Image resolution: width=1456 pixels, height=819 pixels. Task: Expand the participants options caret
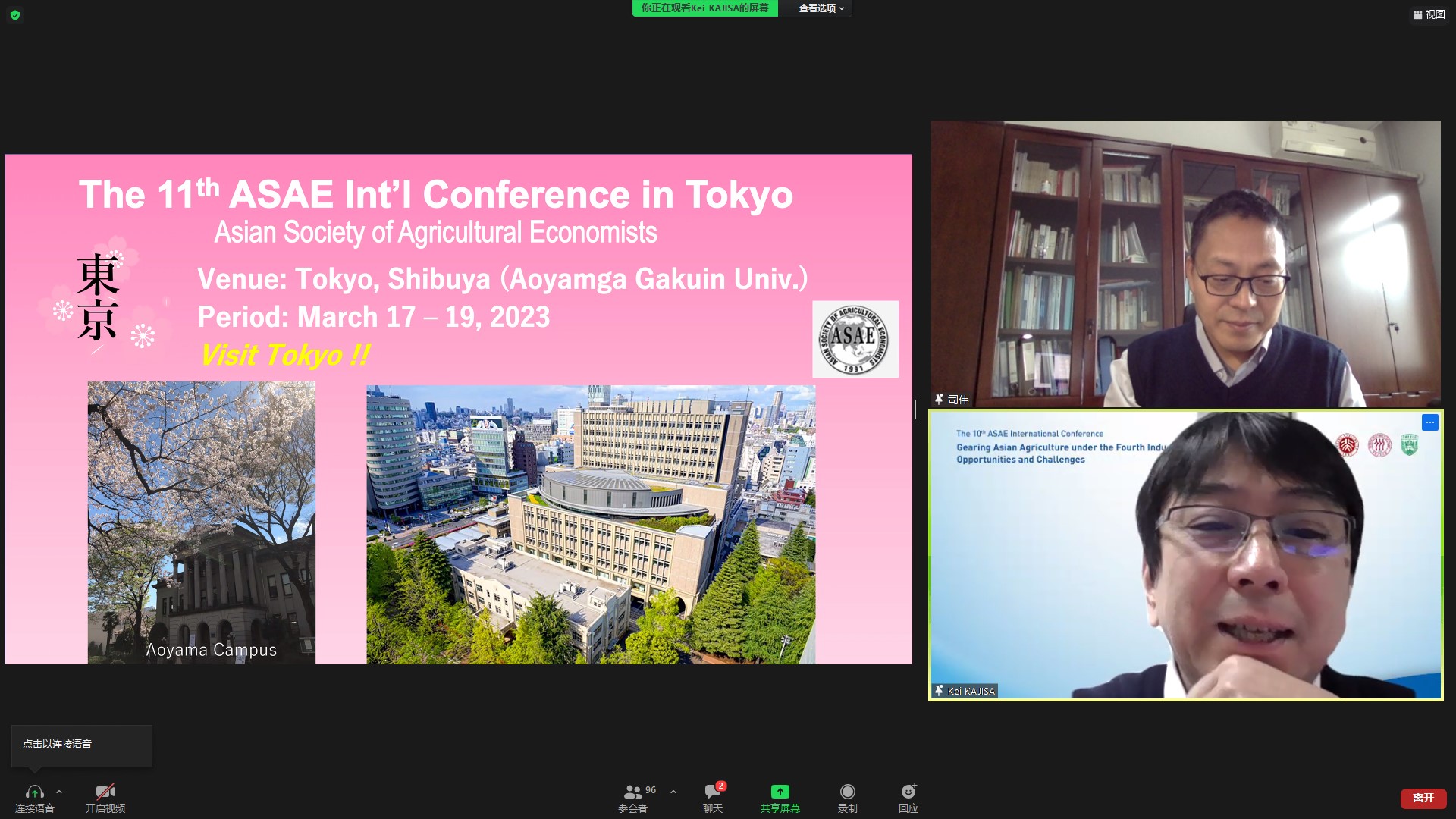[x=673, y=792]
